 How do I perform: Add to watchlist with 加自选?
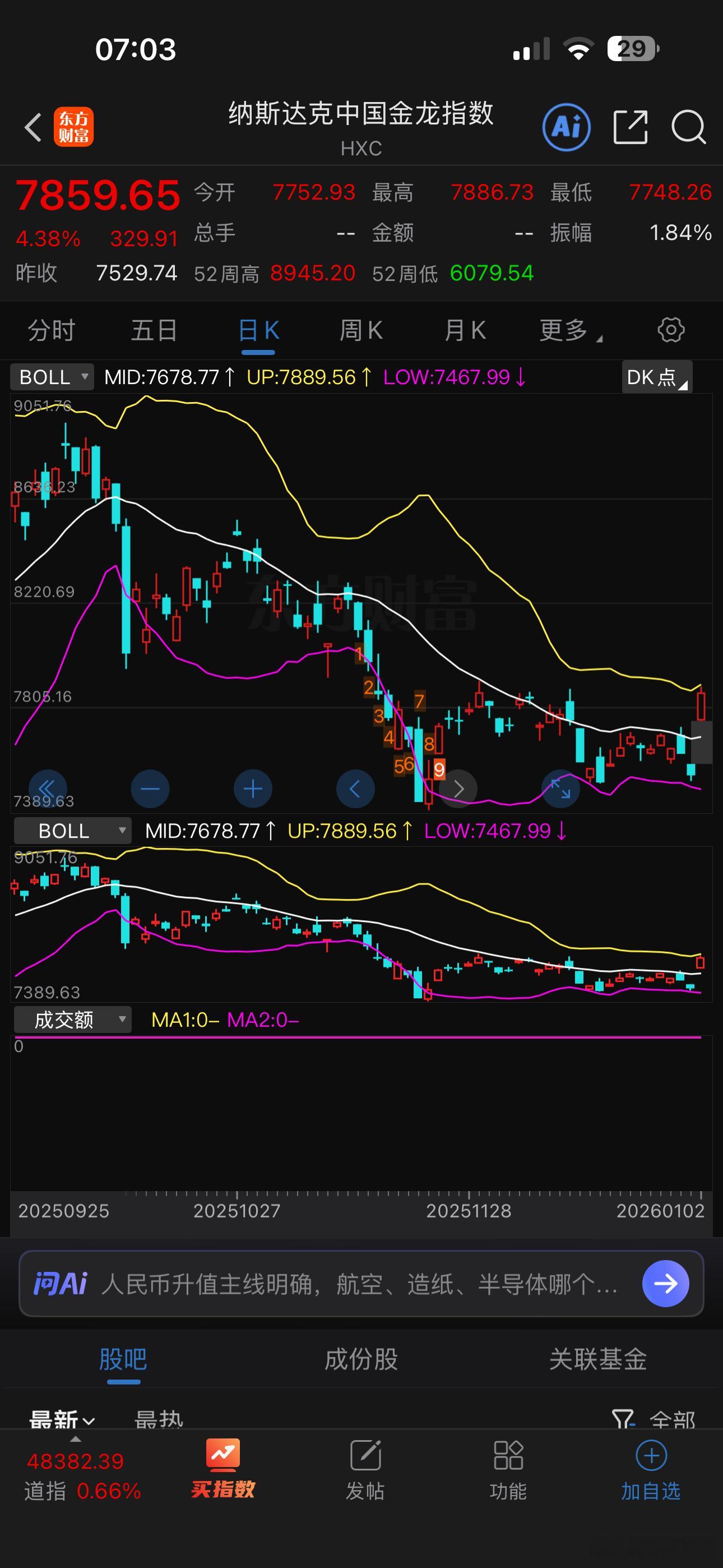pyautogui.click(x=651, y=1470)
